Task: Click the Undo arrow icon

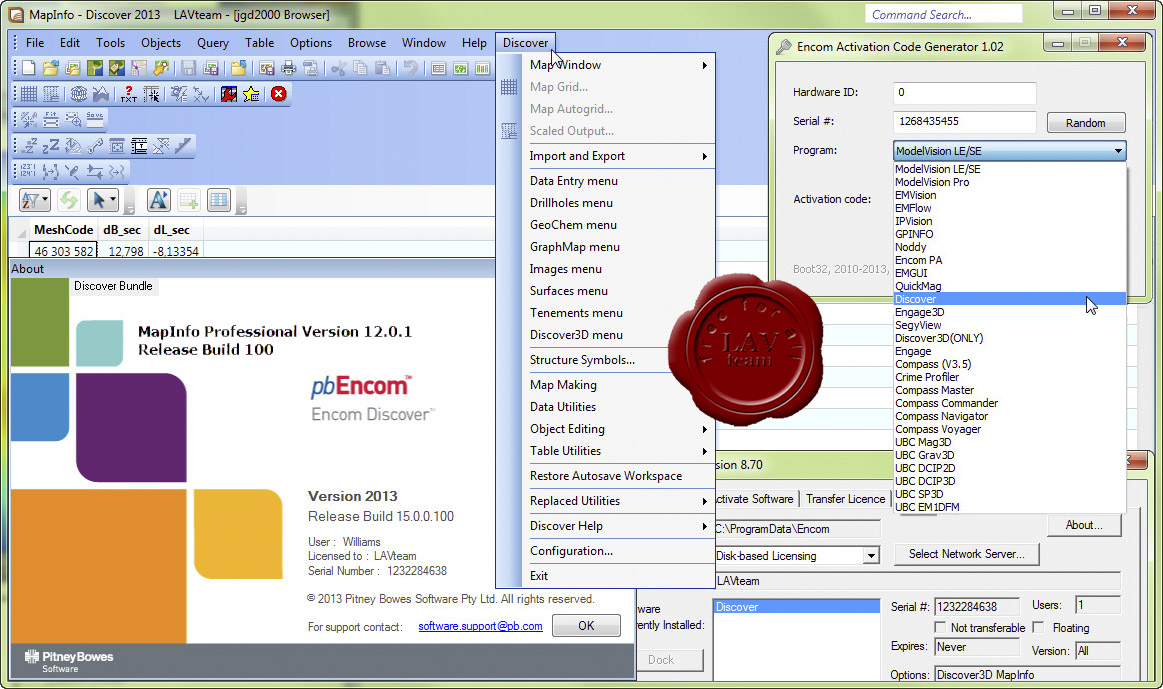Action: pyautogui.click(x=410, y=69)
